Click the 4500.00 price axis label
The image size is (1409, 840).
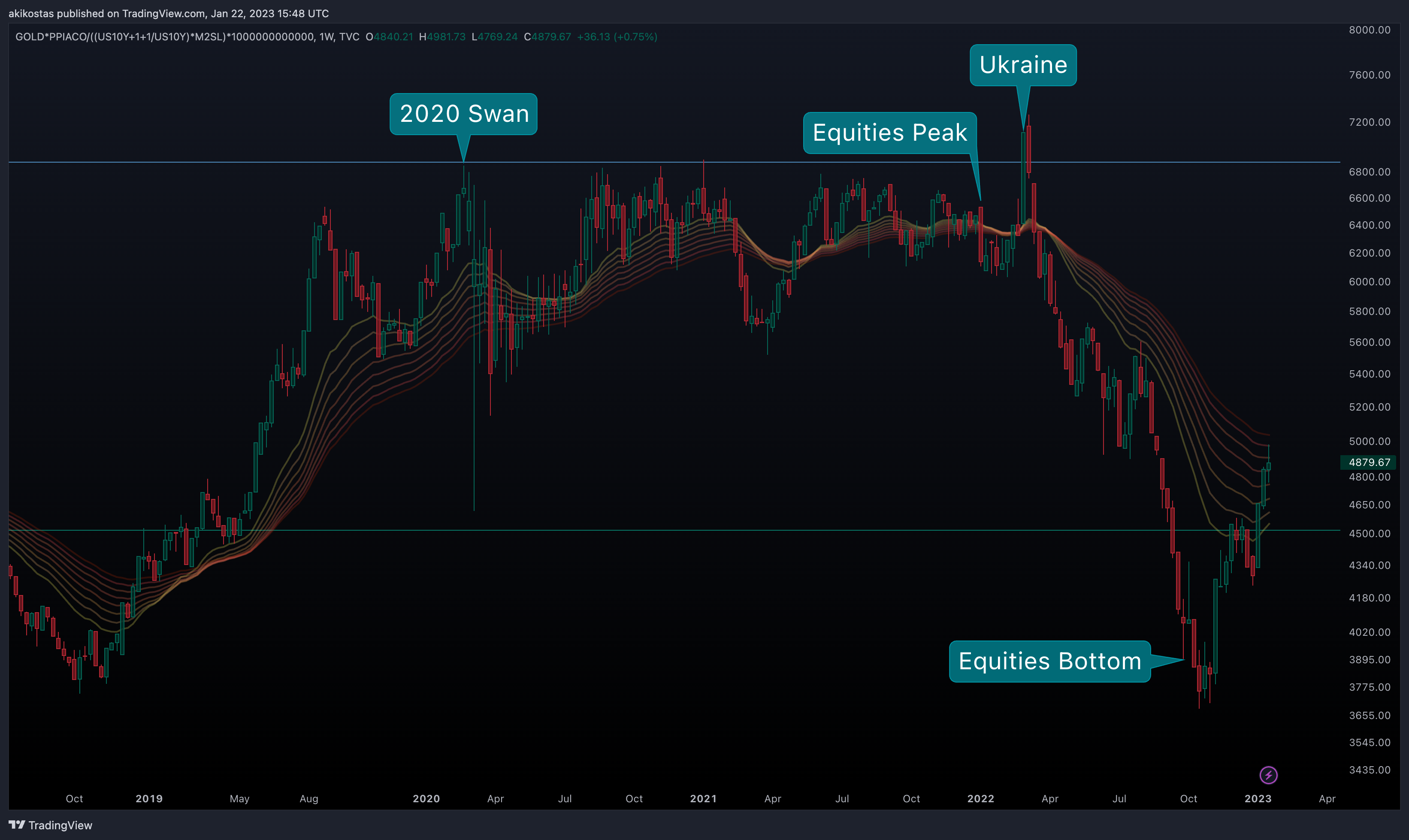click(x=1370, y=534)
